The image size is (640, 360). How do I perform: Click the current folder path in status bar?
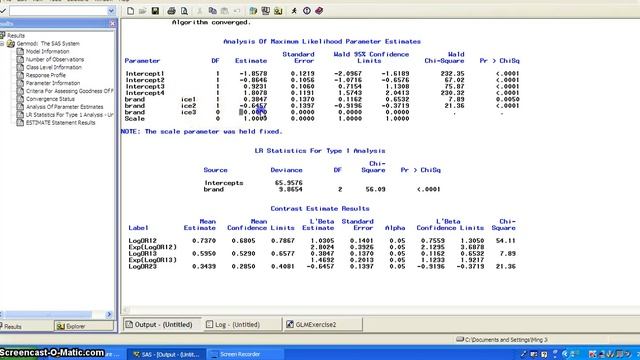click(505, 340)
